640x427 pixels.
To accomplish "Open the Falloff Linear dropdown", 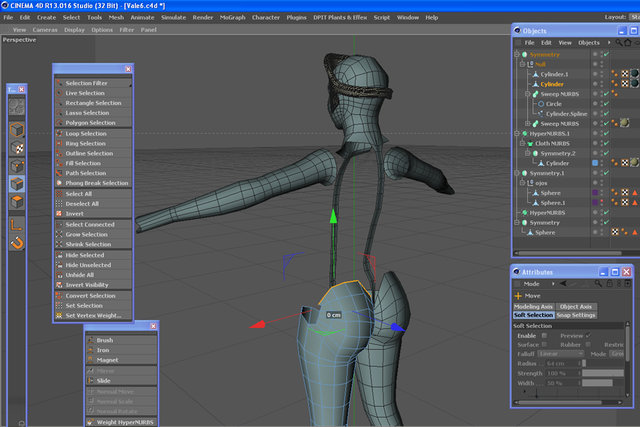I will 561,354.
